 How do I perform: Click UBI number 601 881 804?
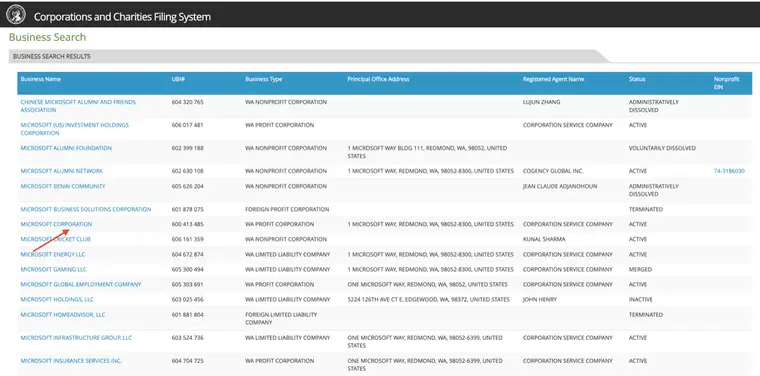pos(188,314)
